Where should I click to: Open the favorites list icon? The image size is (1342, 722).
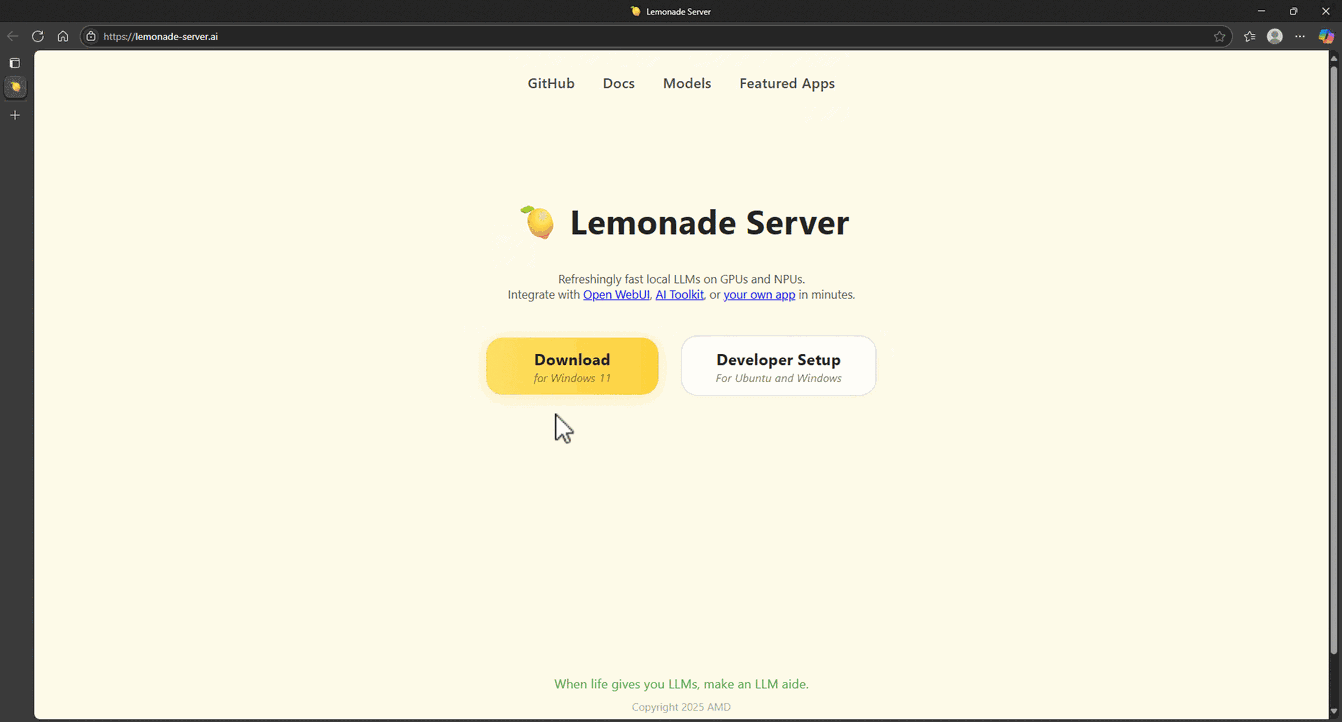pos(1249,36)
